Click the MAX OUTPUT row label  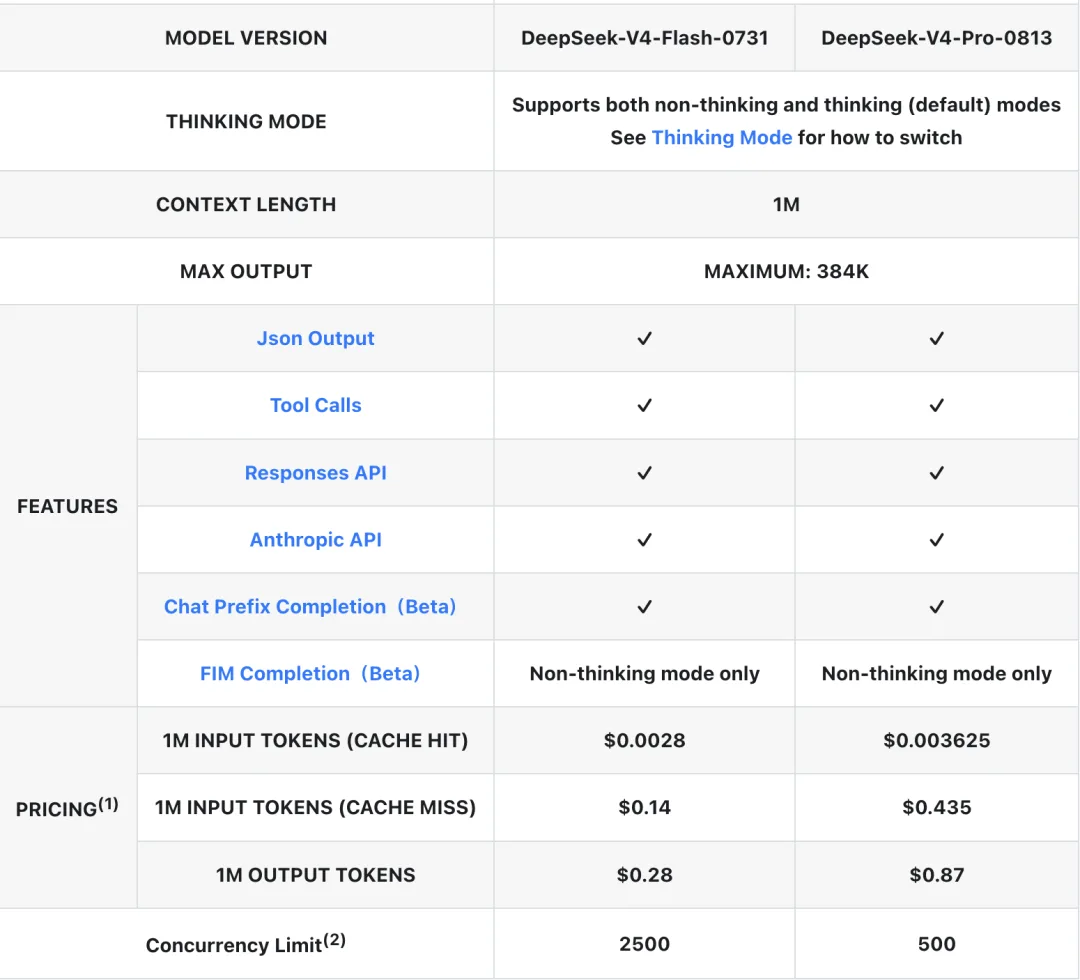246,271
